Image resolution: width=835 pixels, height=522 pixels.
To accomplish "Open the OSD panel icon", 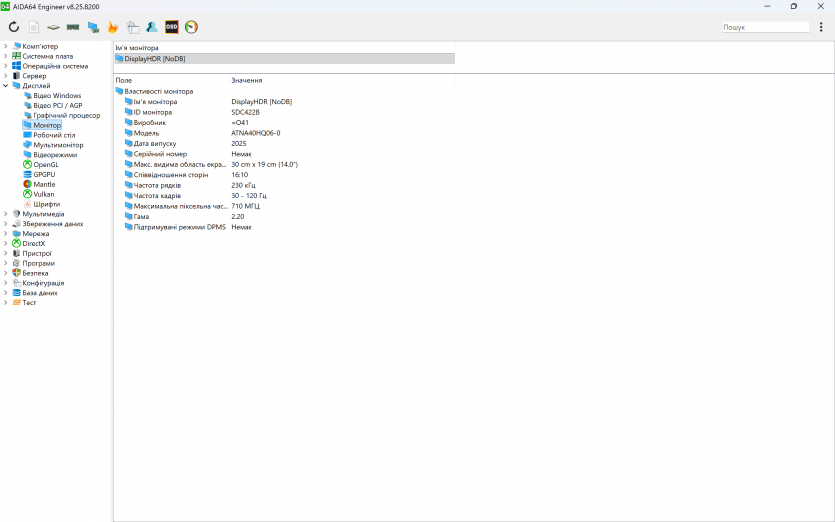I will [171, 27].
